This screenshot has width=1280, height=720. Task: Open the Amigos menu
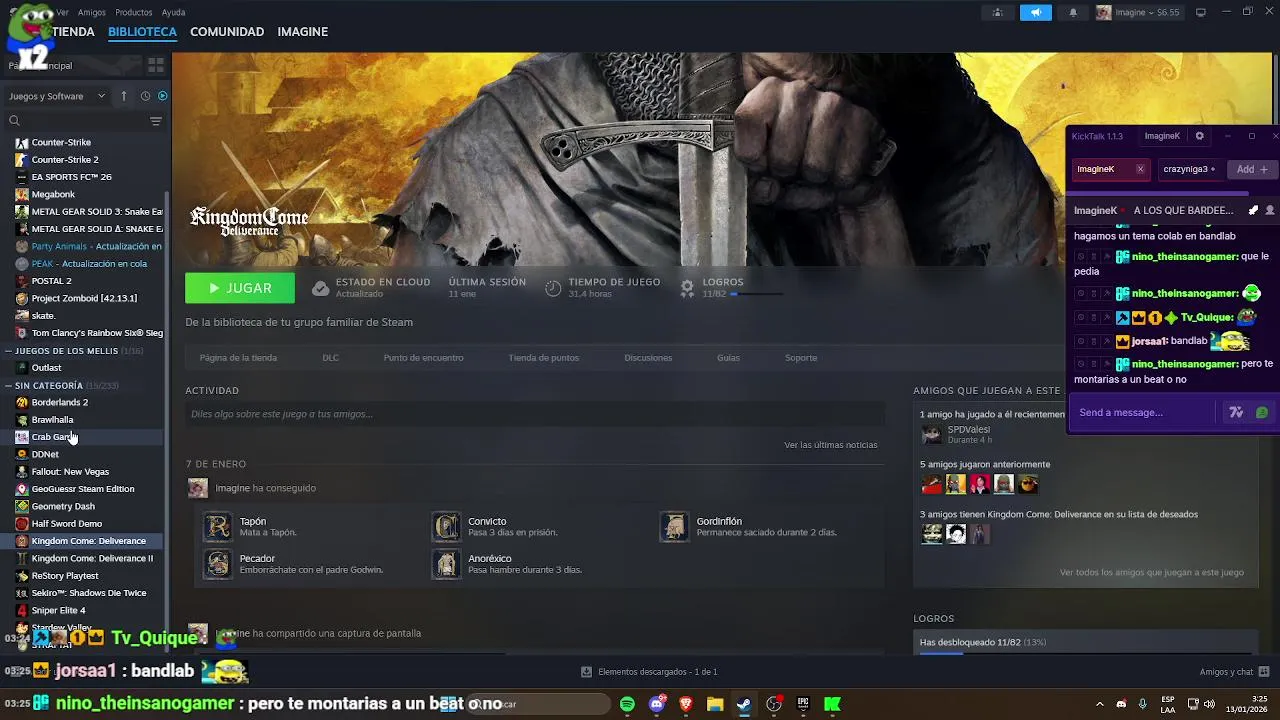(91, 13)
